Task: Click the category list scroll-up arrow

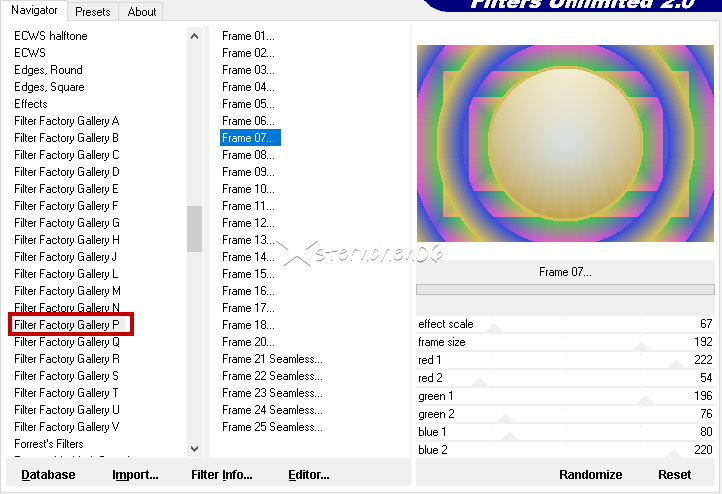Action: [x=194, y=36]
